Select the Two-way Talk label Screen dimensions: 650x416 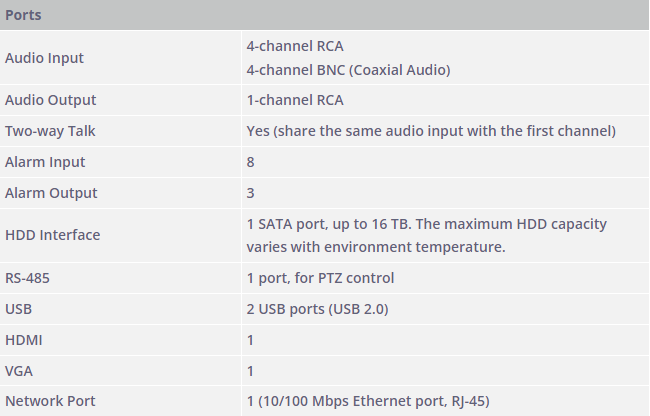50,131
